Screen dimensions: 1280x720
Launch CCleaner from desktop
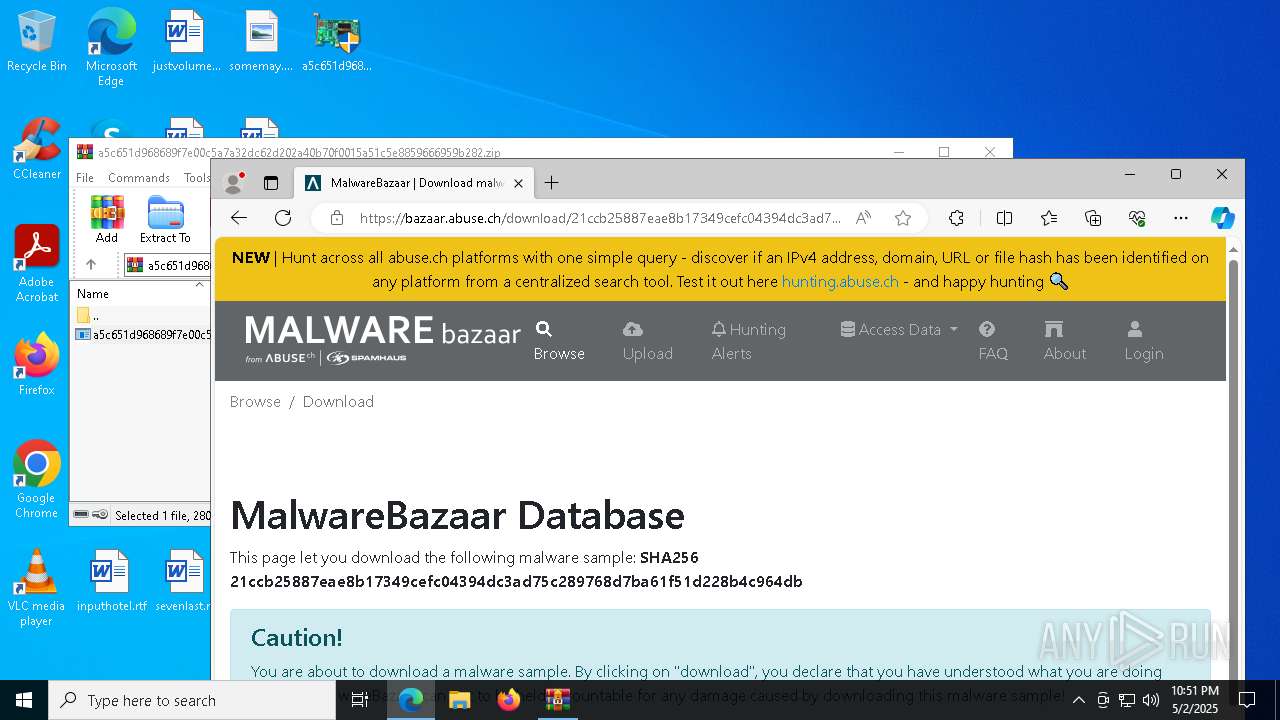pyautogui.click(x=37, y=148)
